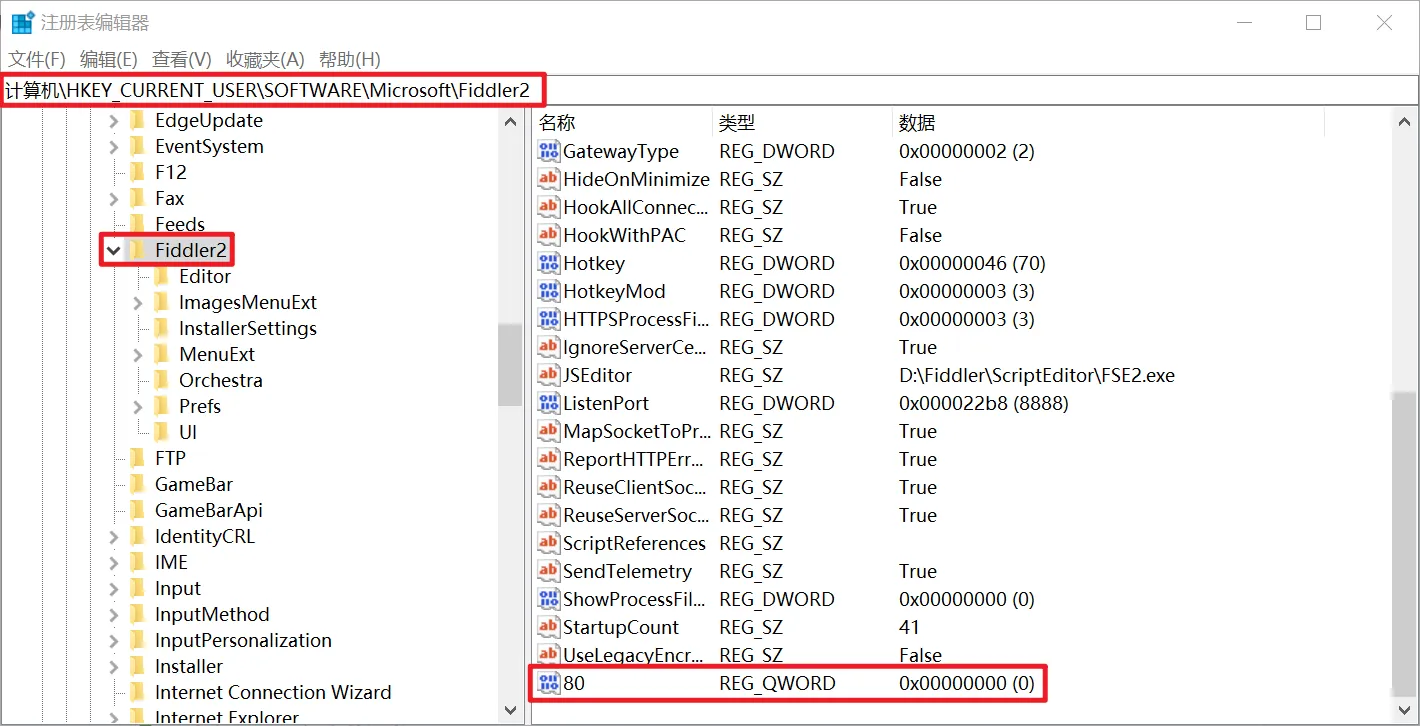The width and height of the screenshot is (1420, 726).
Task: Click the tree pane scroll-down arrow
Action: pyautogui.click(x=511, y=710)
